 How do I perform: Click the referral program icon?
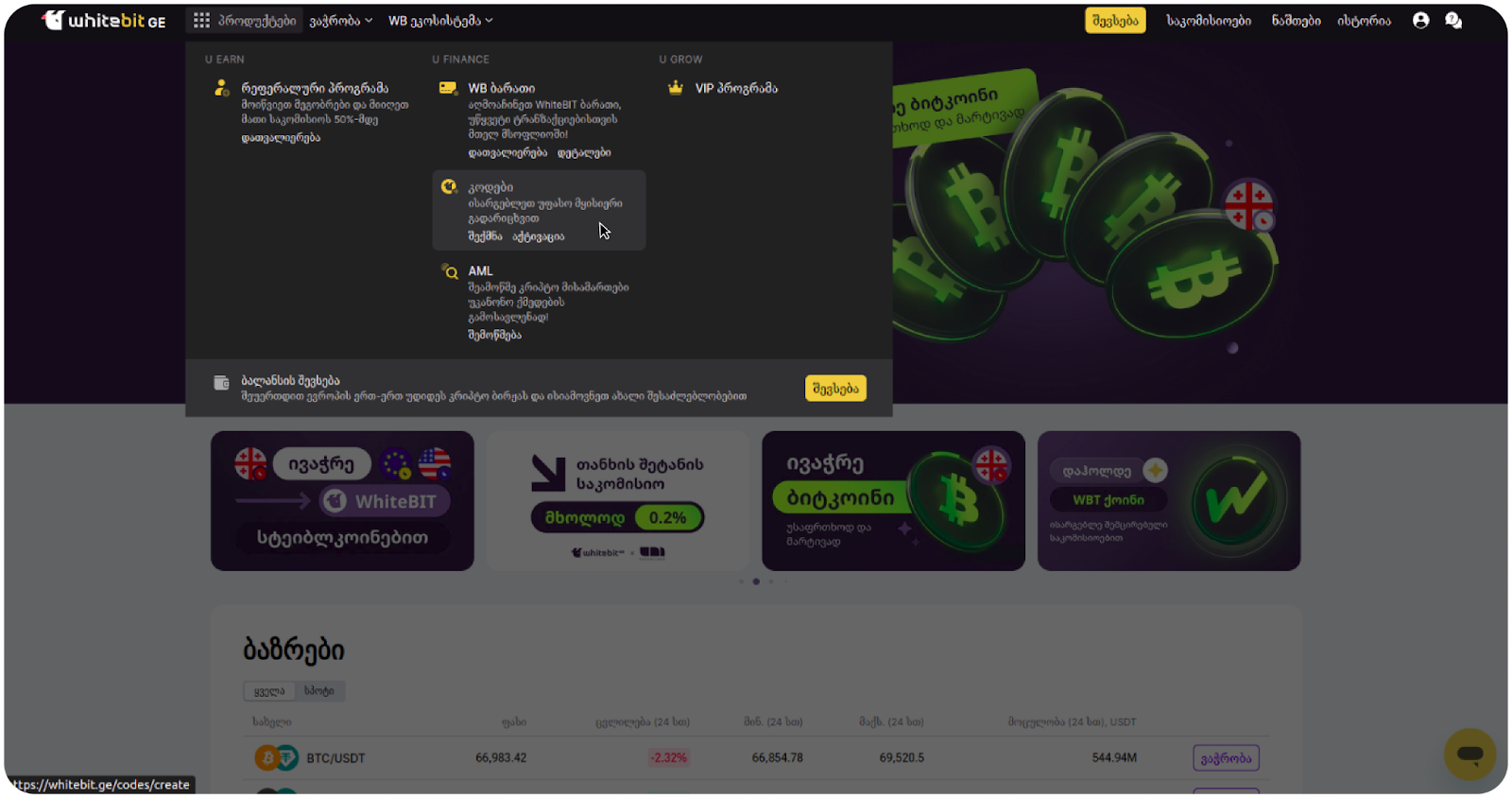coord(221,88)
